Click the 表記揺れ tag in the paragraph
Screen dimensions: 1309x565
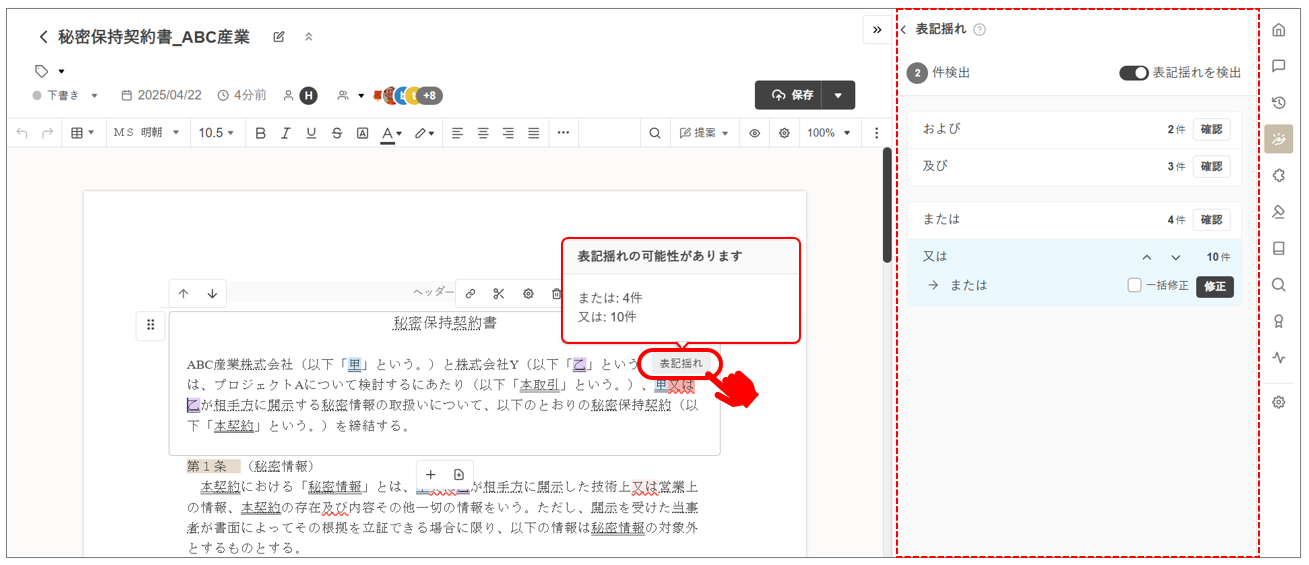tap(680, 363)
